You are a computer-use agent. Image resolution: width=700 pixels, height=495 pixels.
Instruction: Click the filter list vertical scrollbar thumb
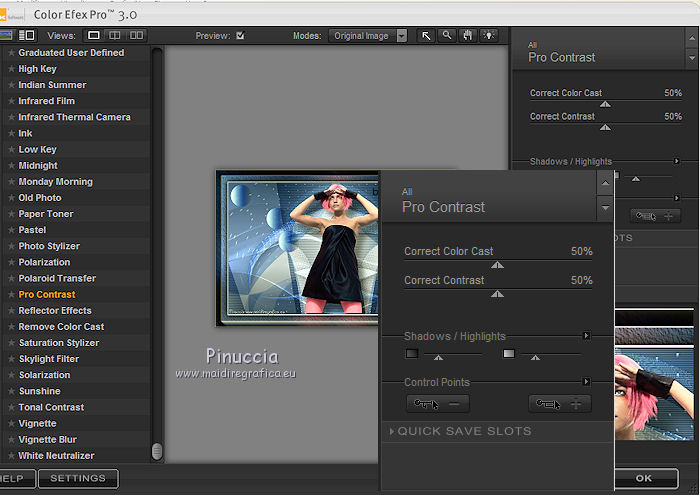tap(157, 451)
